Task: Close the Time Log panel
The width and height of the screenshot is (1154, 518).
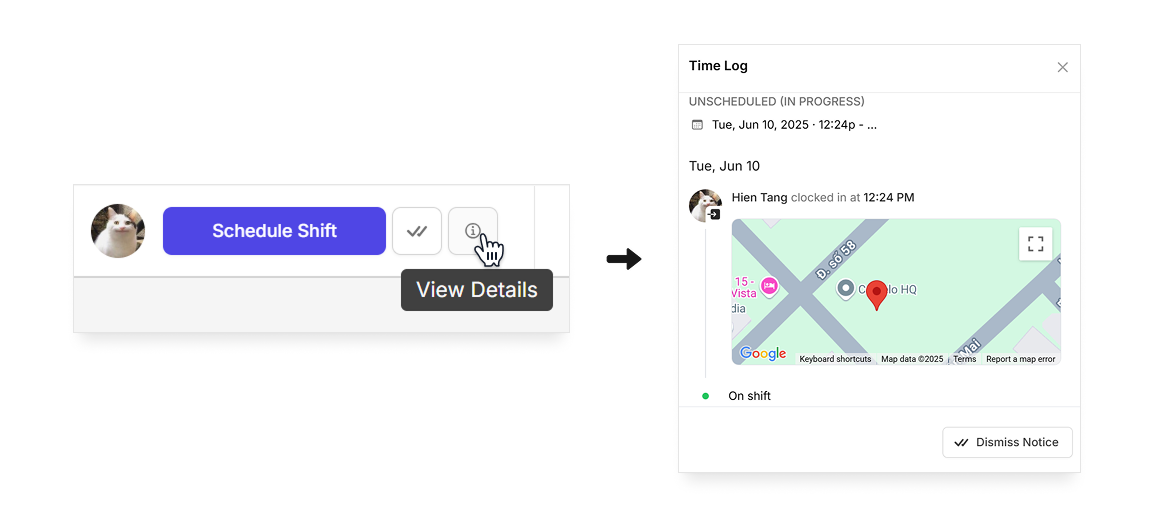Action: tap(1062, 67)
